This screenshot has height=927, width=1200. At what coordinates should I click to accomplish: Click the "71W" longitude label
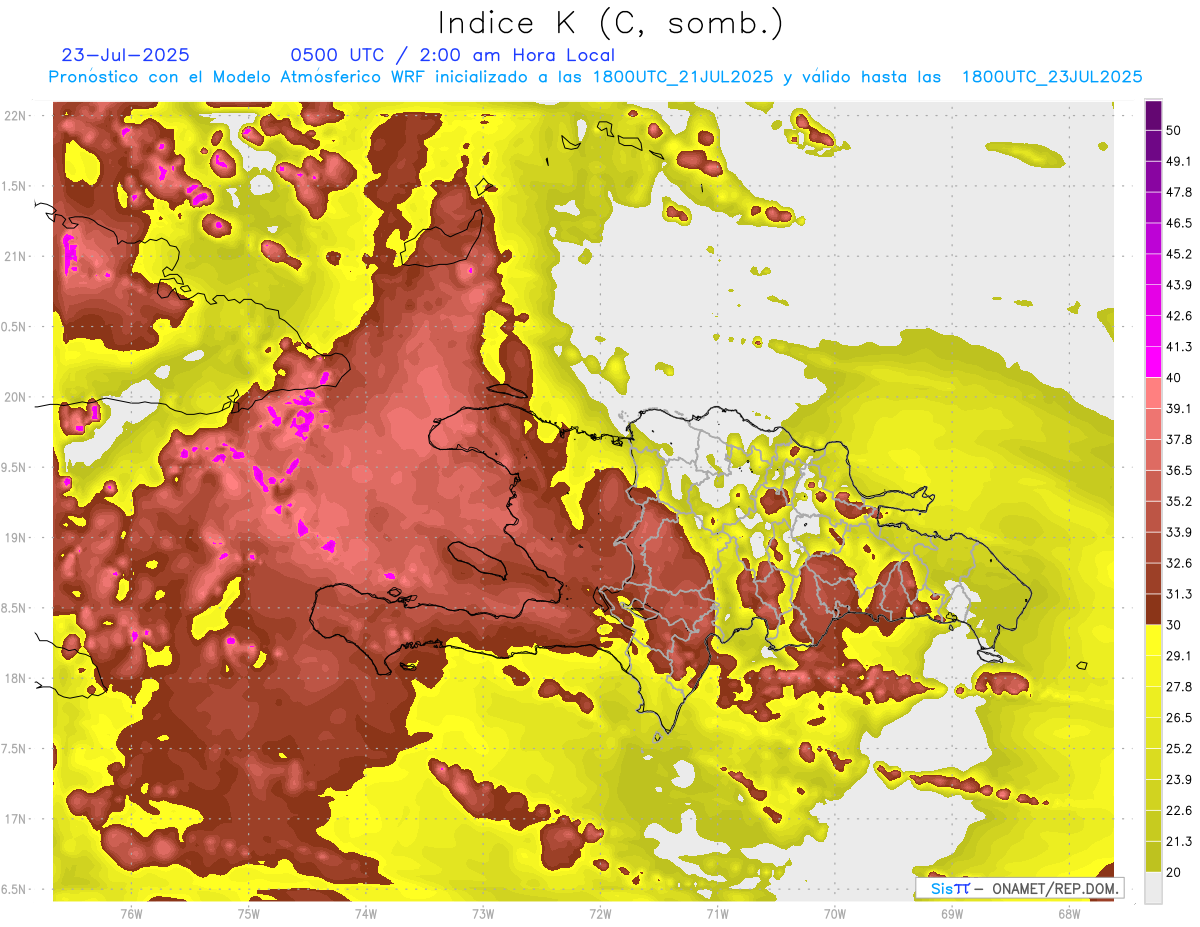coord(717,913)
